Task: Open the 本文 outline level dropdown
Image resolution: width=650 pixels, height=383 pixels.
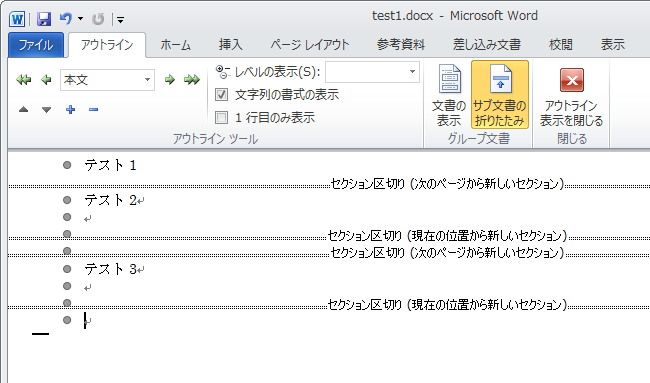Action: click(147, 80)
